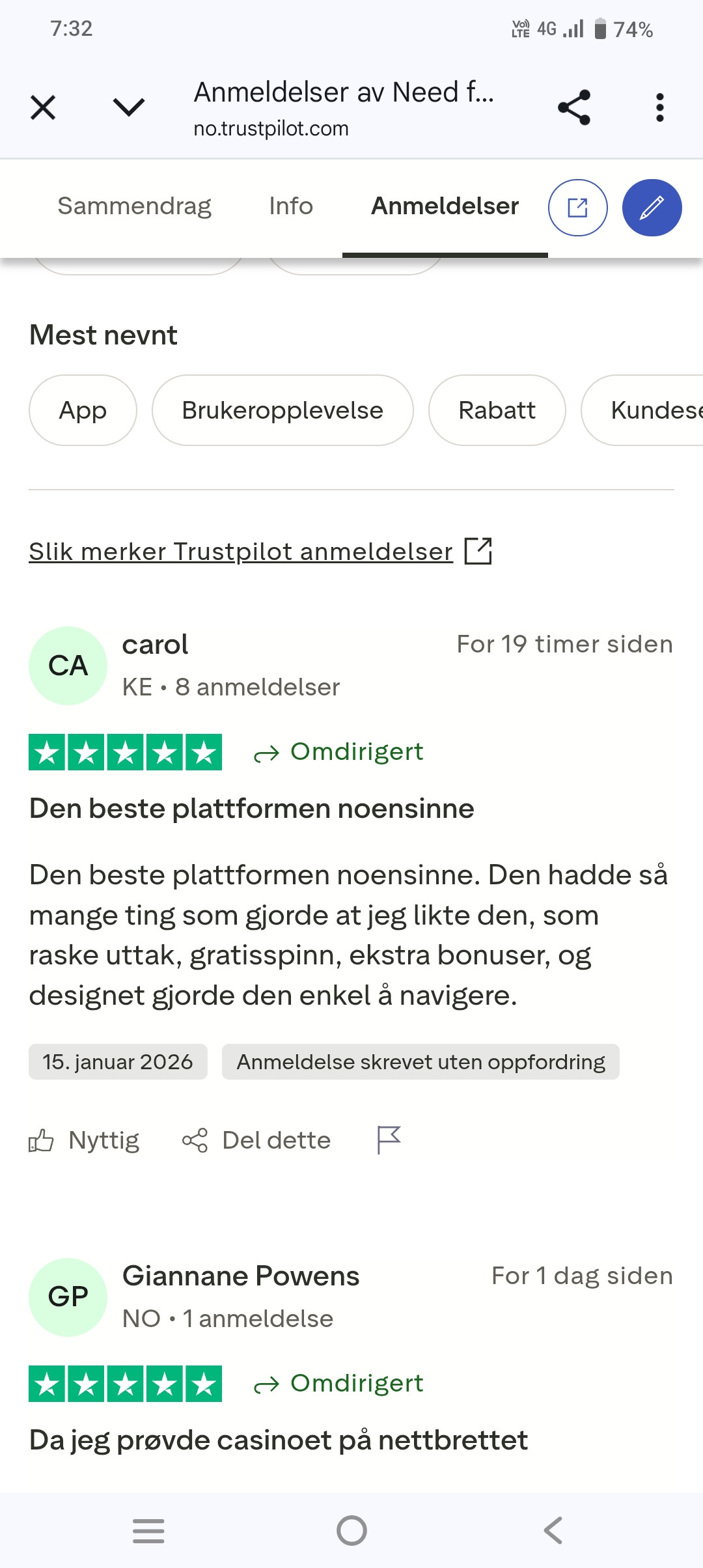This screenshot has width=703, height=1568.
Task: Flag carol's review with the flag icon
Action: 389,1140
